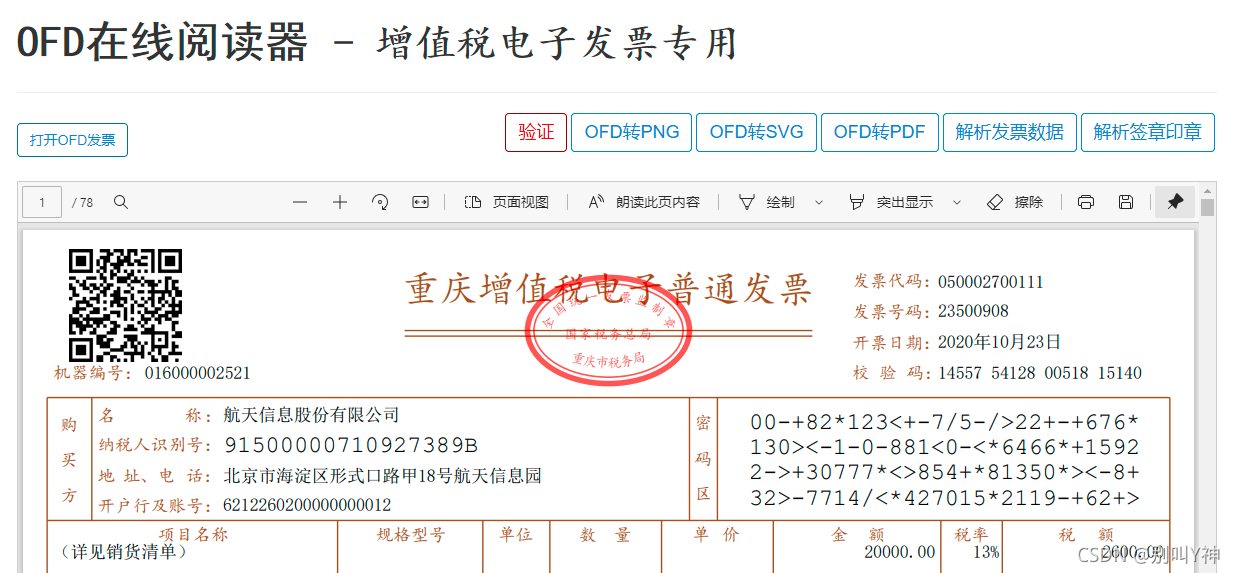
Task: Click invoice title 重庆增值税电子普通发票
Action: pos(608,289)
